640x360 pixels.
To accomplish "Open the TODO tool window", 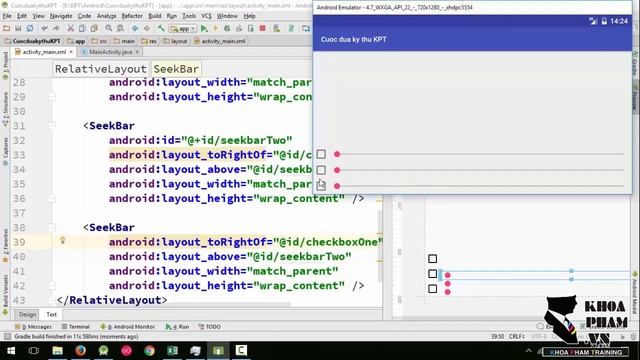I will [x=210, y=327].
